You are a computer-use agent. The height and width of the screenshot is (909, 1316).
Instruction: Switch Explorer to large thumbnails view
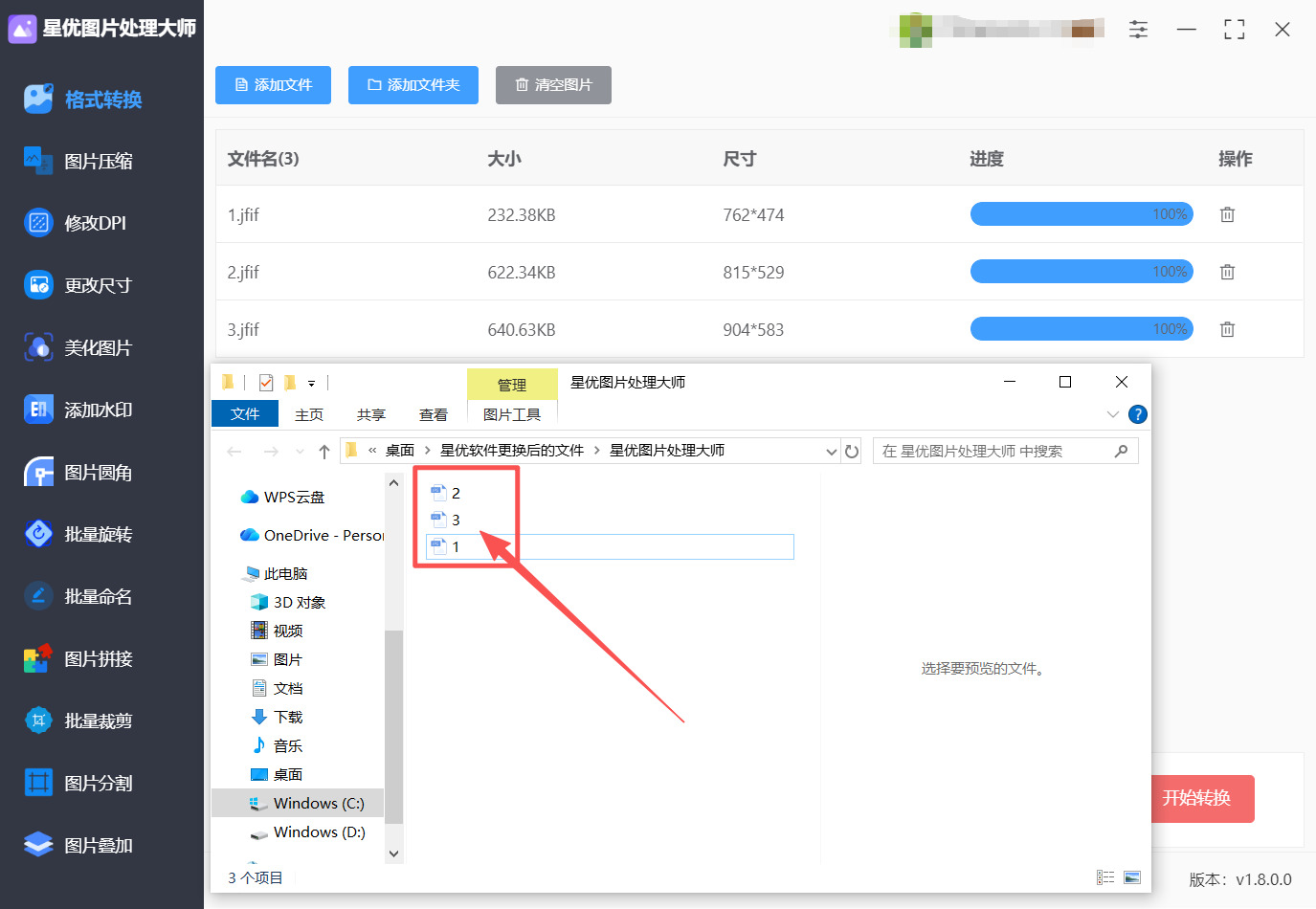coord(1132,877)
